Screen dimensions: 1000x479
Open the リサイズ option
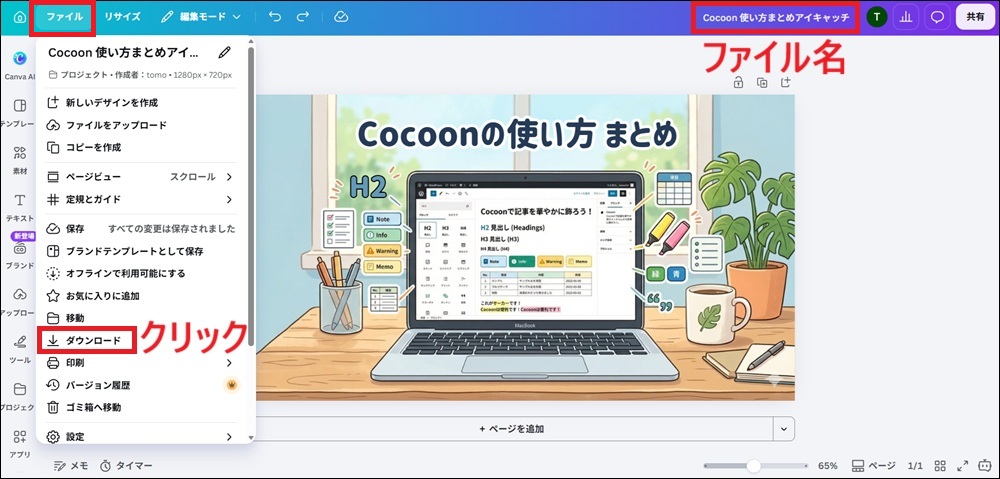click(122, 17)
